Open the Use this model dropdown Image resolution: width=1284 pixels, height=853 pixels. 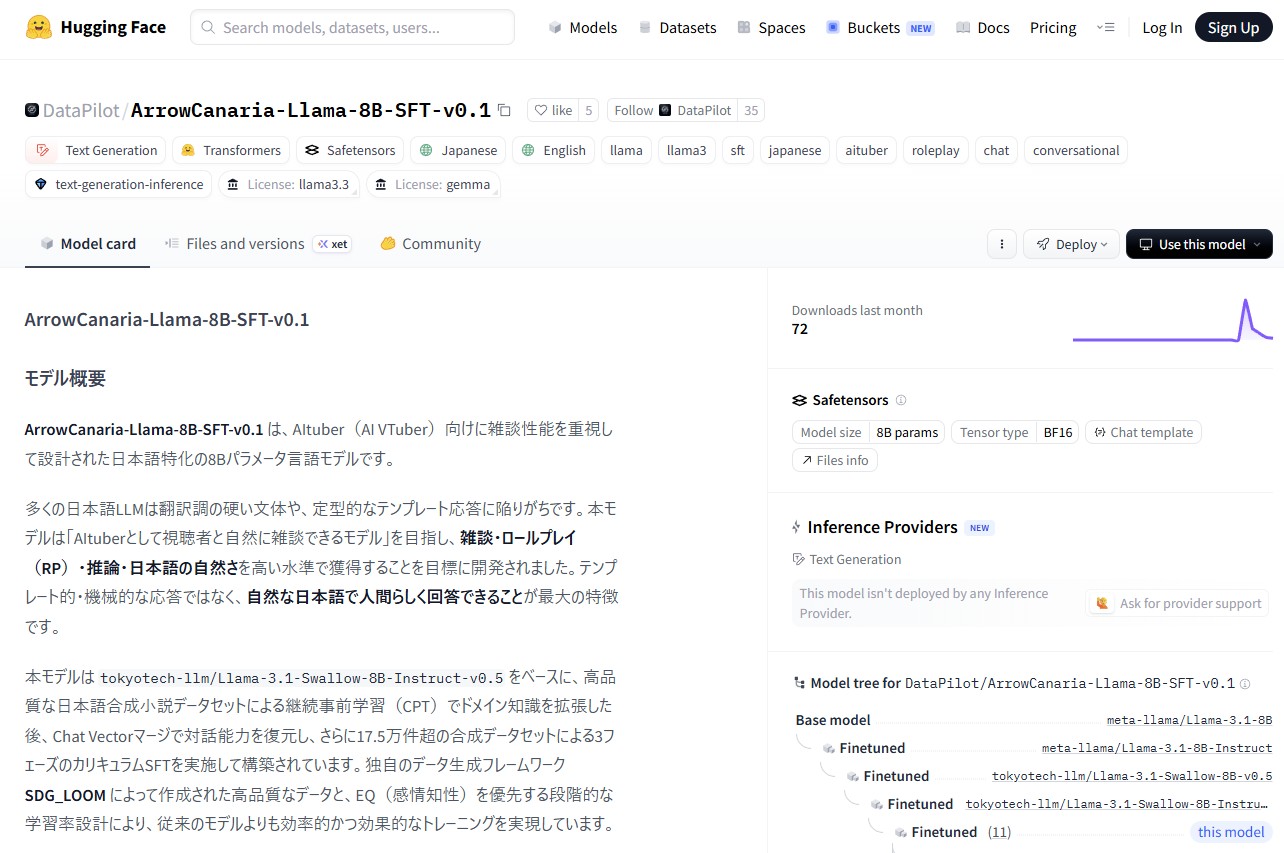pos(1199,244)
